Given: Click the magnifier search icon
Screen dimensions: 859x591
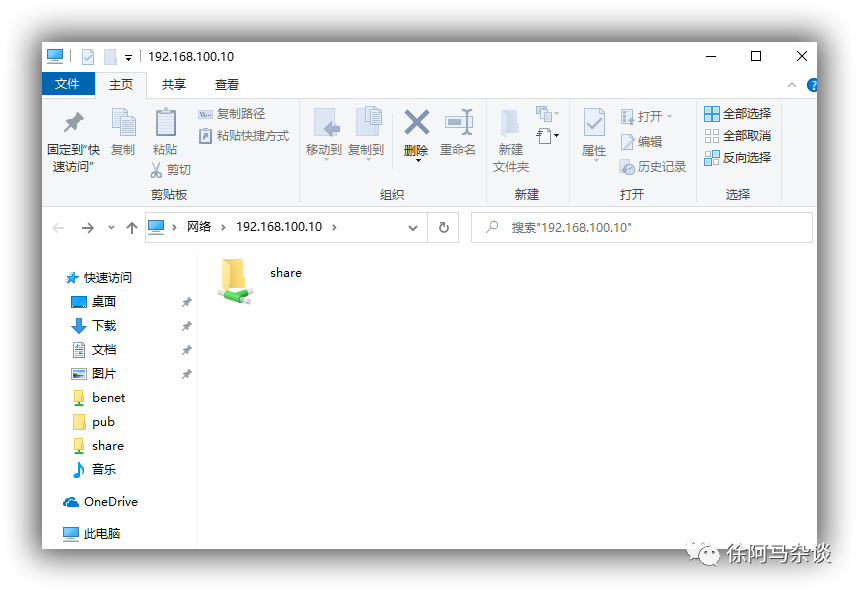Looking at the screenshot, I should [x=492, y=227].
